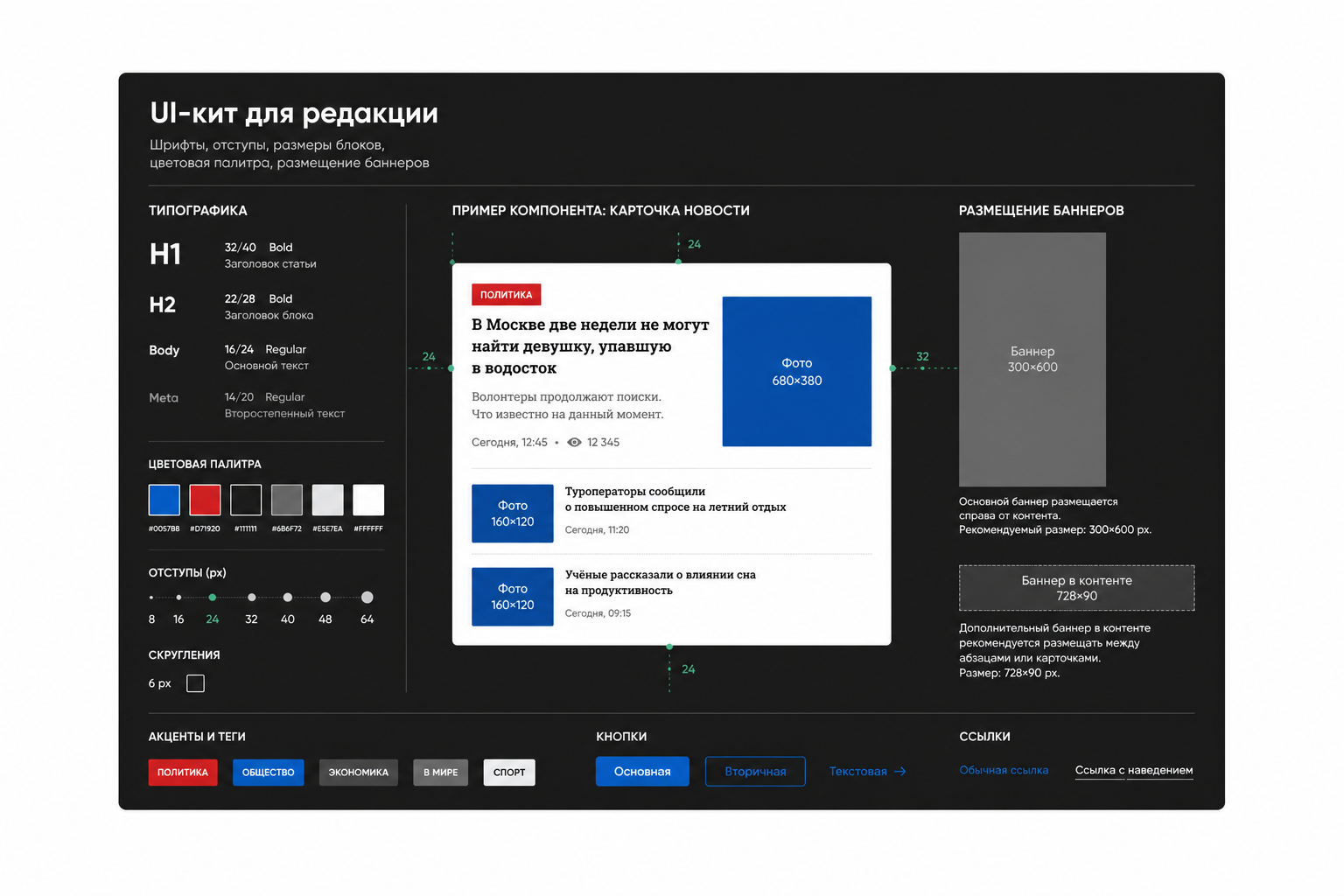Click timestamp Сегодня, 09:15
This screenshot has width=1344, height=896.
coord(598,613)
